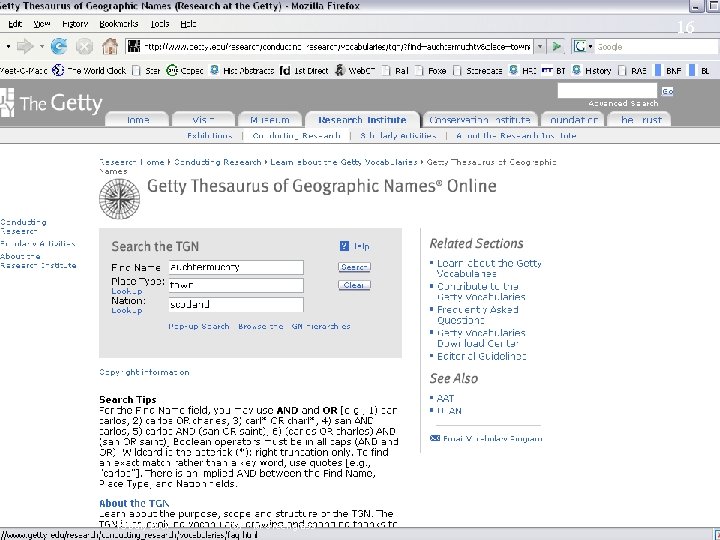This screenshot has height=540, width=720.
Task: Open the History menu
Action: [75, 24]
